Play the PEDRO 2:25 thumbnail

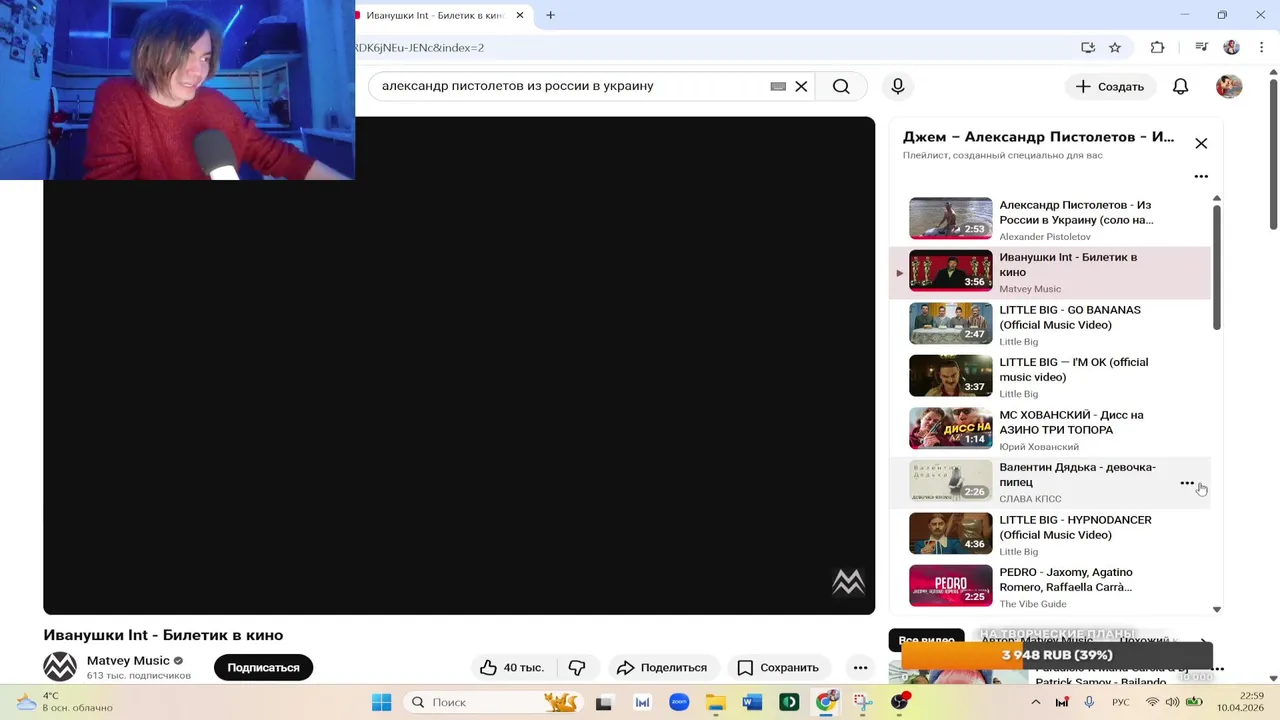pos(950,586)
